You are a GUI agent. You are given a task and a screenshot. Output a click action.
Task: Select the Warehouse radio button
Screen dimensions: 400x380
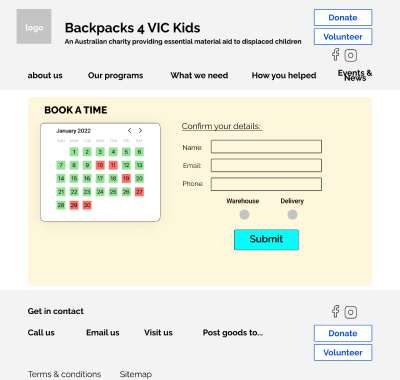pos(244,215)
